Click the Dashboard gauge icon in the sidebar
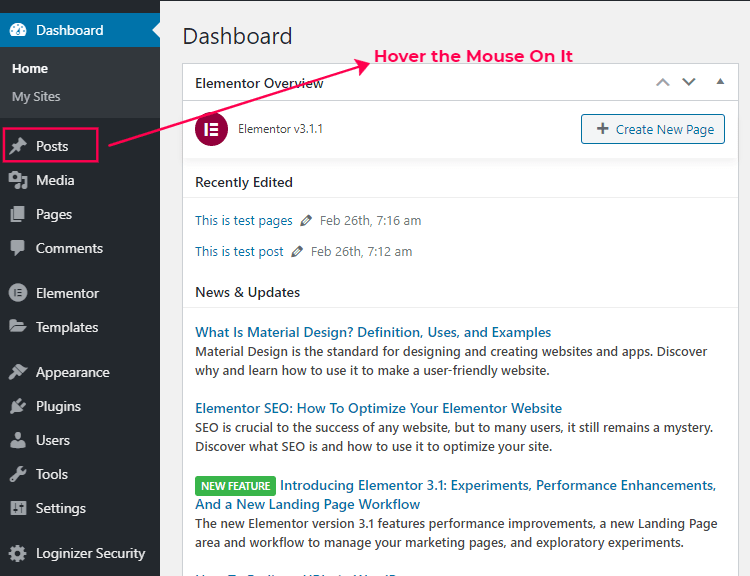Viewport: 750px width, 576px height. [18, 30]
